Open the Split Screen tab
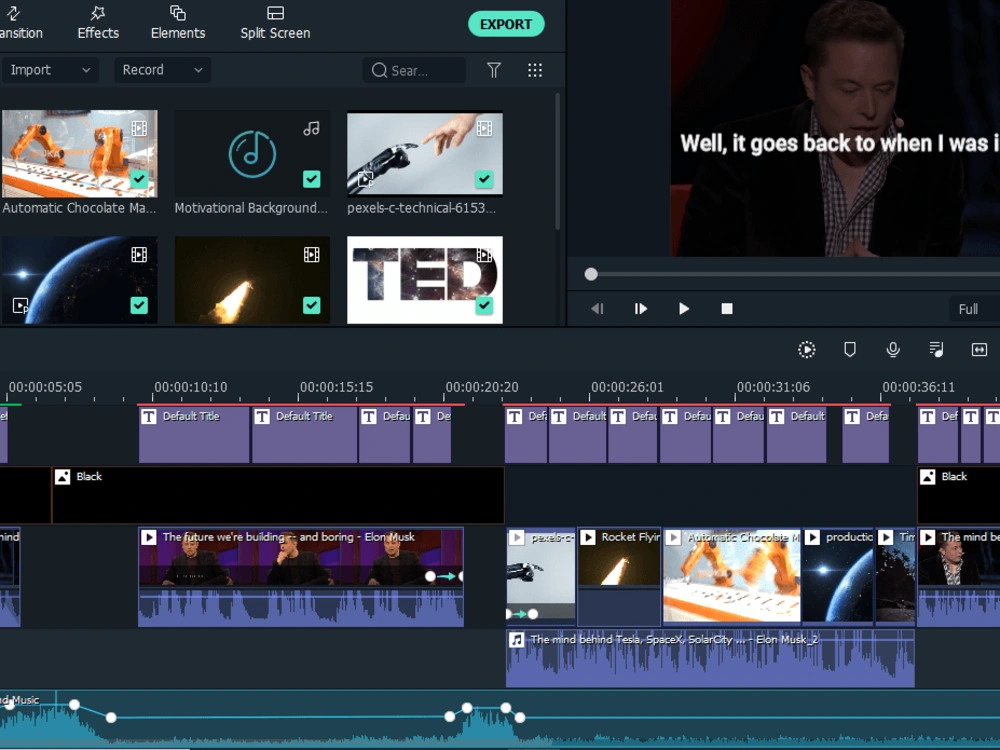The height and width of the screenshot is (750, 1000). [275, 23]
